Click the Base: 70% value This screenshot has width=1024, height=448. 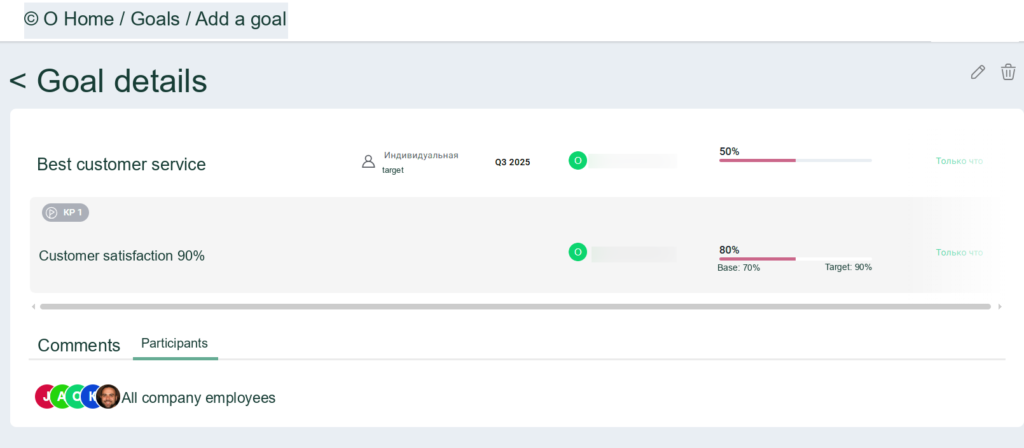pyautogui.click(x=739, y=268)
